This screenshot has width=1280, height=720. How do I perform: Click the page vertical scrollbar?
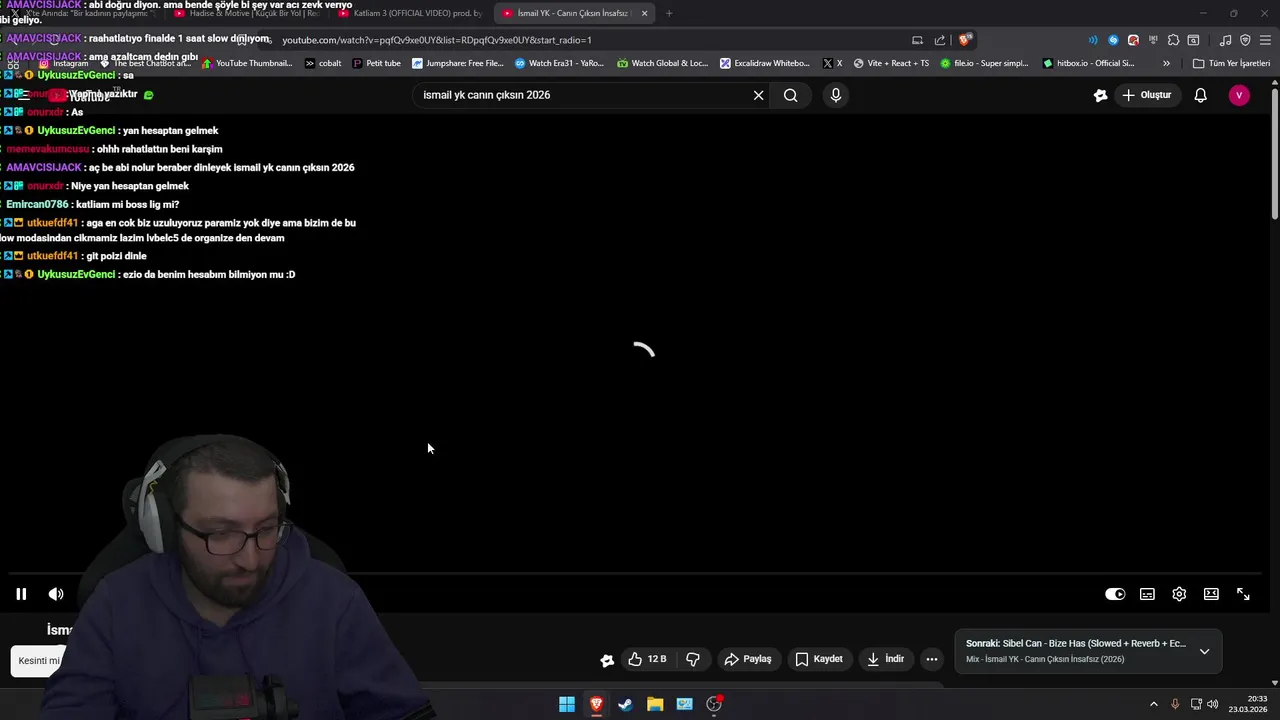coord(1274,155)
